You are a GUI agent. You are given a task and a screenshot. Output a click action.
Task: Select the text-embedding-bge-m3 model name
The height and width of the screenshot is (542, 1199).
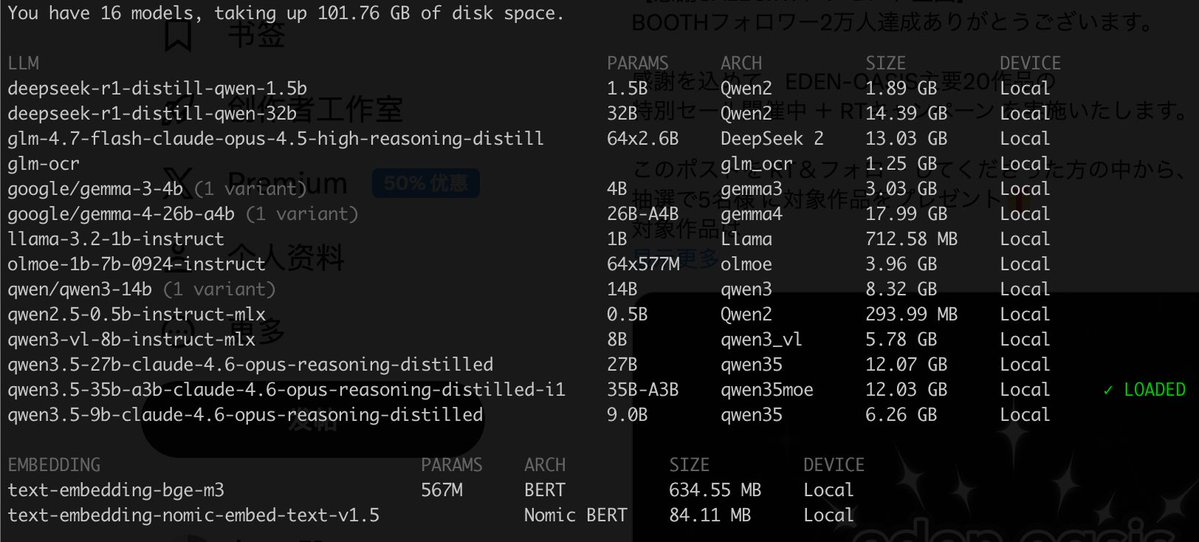tap(116, 490)
